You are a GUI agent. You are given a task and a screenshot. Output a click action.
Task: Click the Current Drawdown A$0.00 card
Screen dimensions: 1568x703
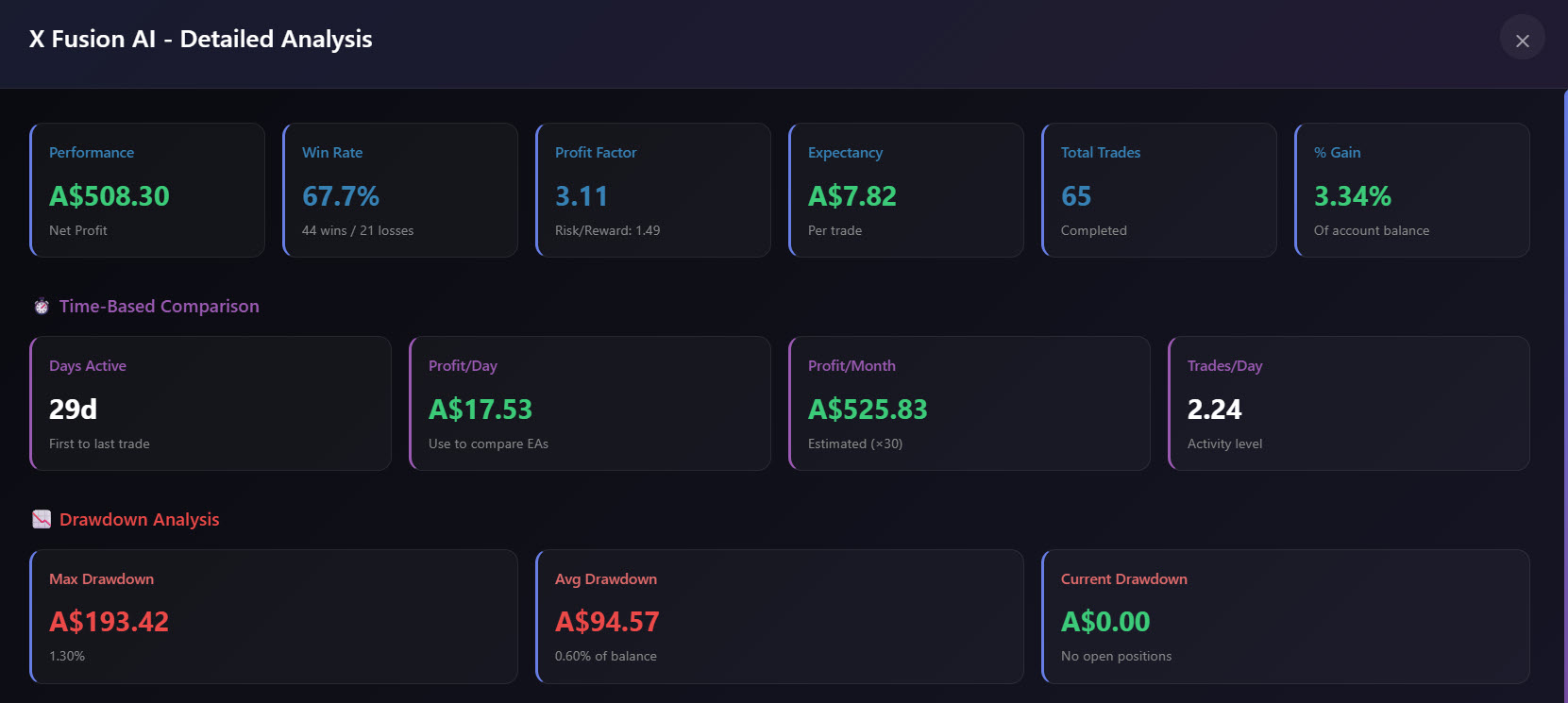tap(1286, 616)
